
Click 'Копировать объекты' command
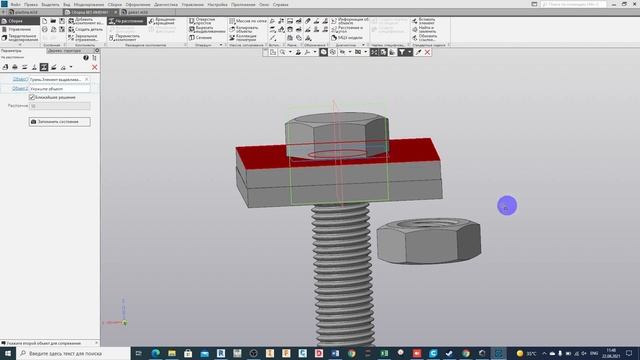(244, 29)
